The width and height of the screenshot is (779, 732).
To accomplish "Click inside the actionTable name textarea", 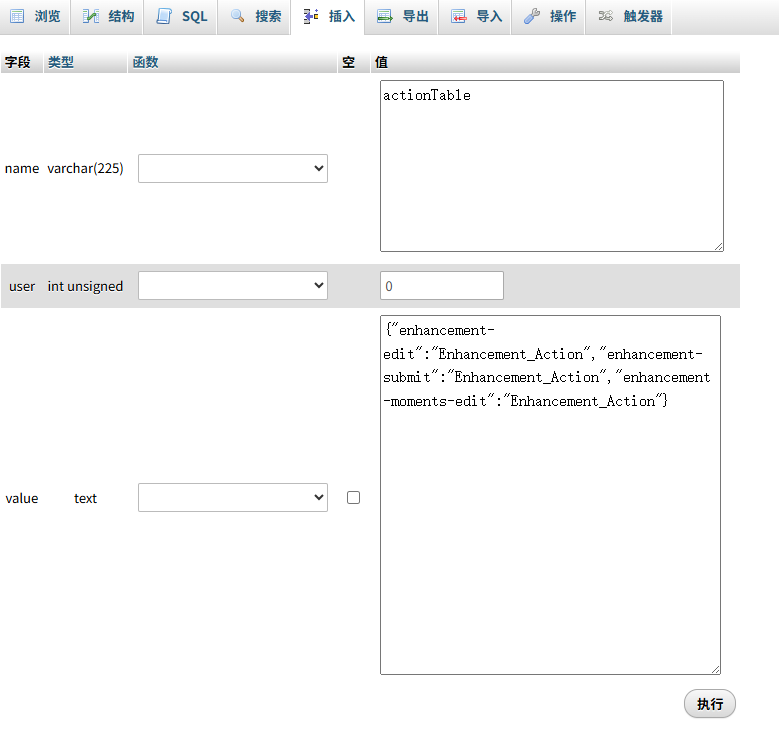I will pos(551,166).
